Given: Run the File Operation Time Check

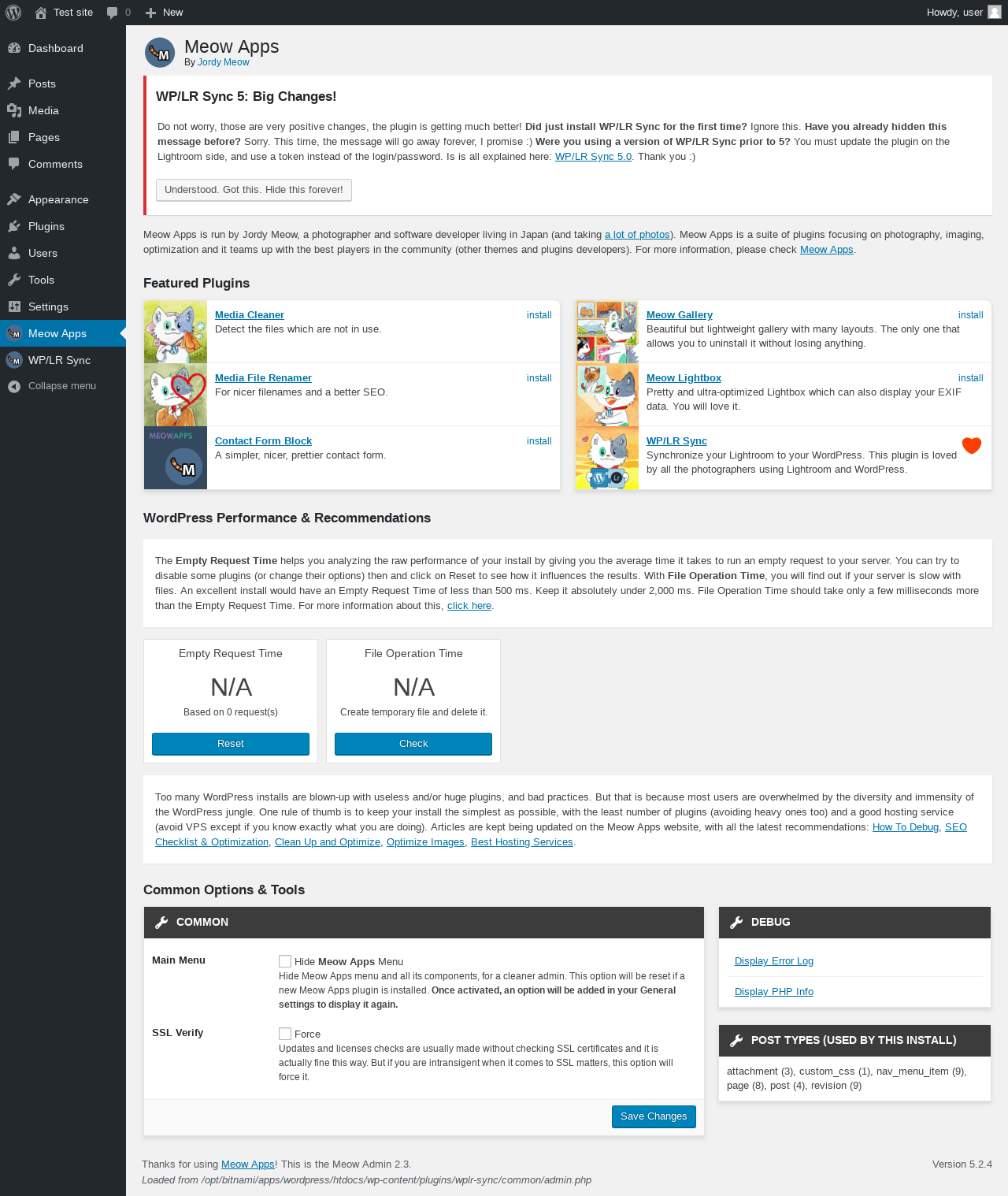Looking at the screenshot, I should 413,744.
